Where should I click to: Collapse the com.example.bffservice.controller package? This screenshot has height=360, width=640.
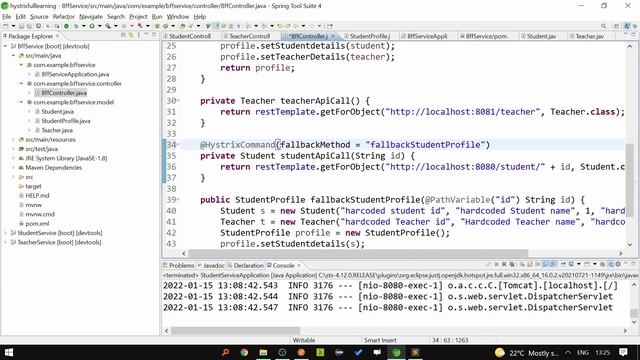(x=21, y=83)
